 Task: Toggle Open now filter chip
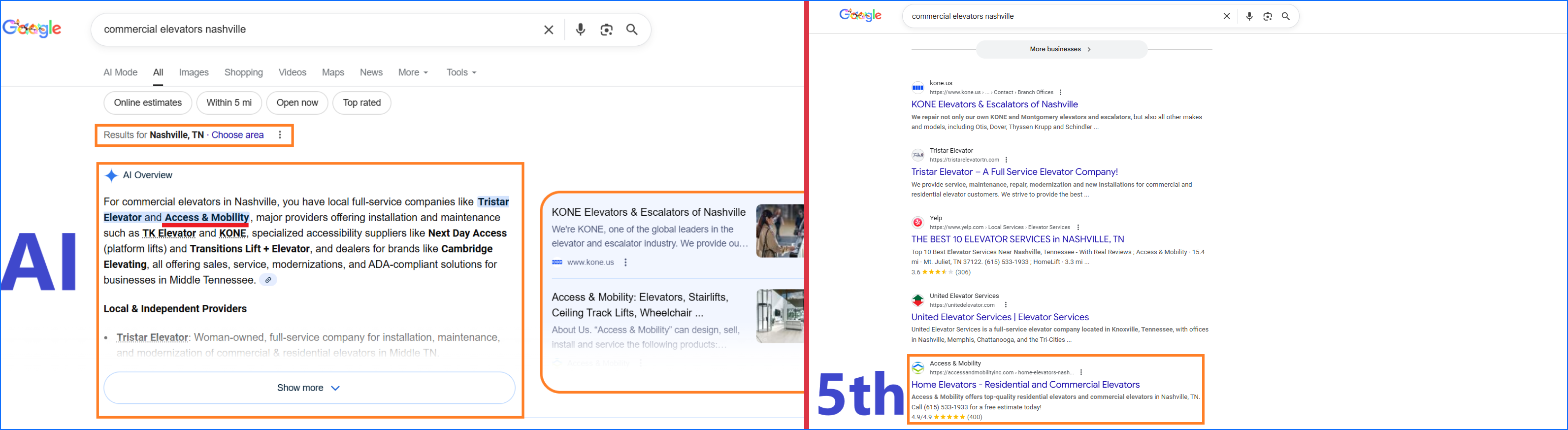click(297, 103)
